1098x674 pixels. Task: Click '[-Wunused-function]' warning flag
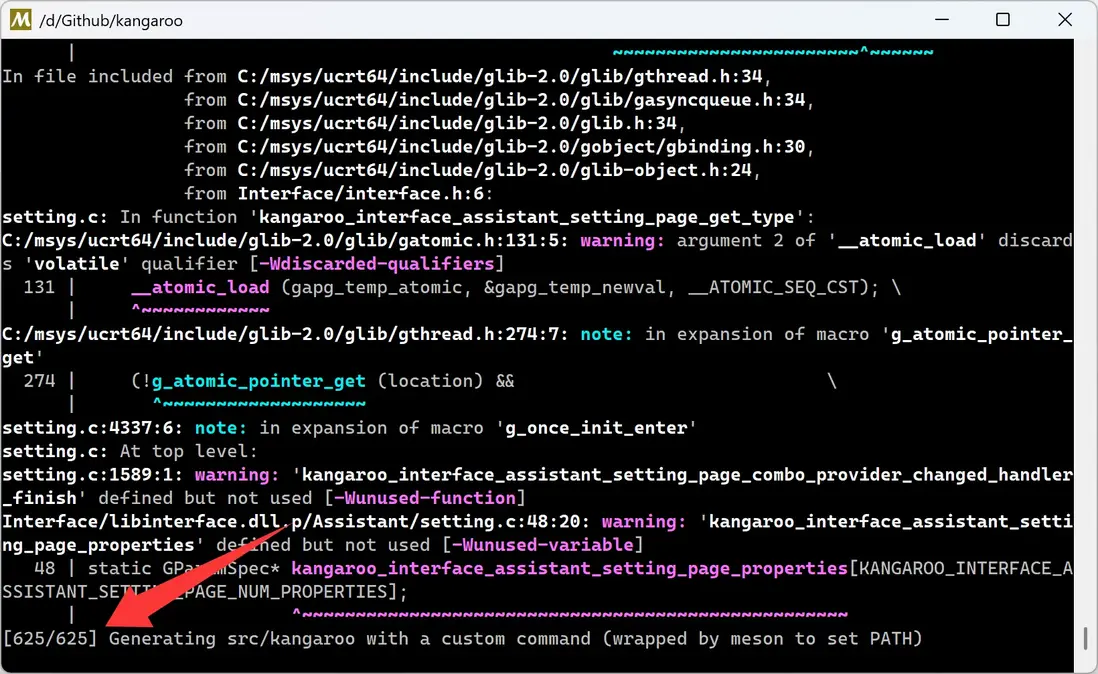(424, 498)
